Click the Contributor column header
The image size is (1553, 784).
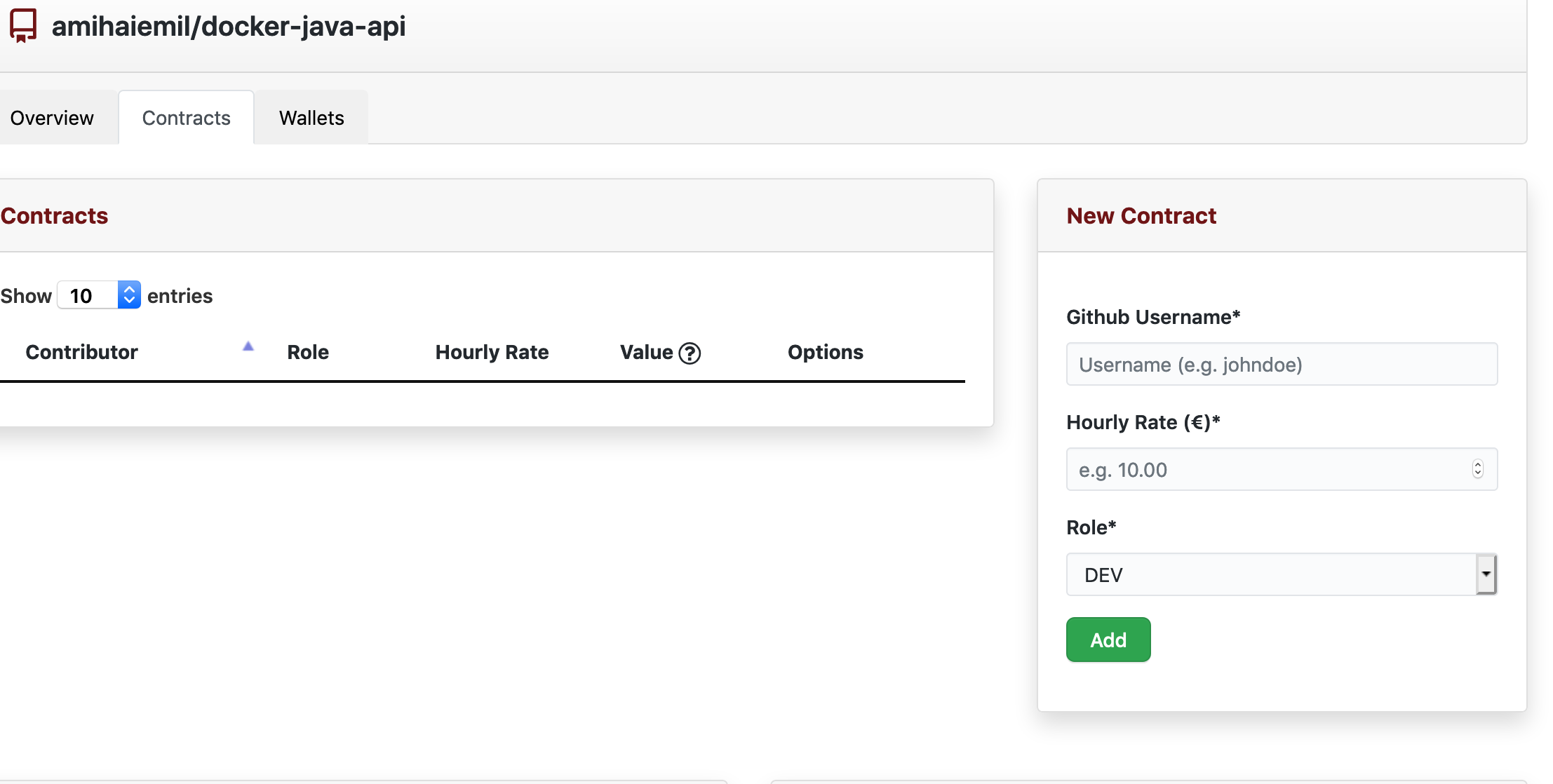pyautogui.click(x=82, y=352)
